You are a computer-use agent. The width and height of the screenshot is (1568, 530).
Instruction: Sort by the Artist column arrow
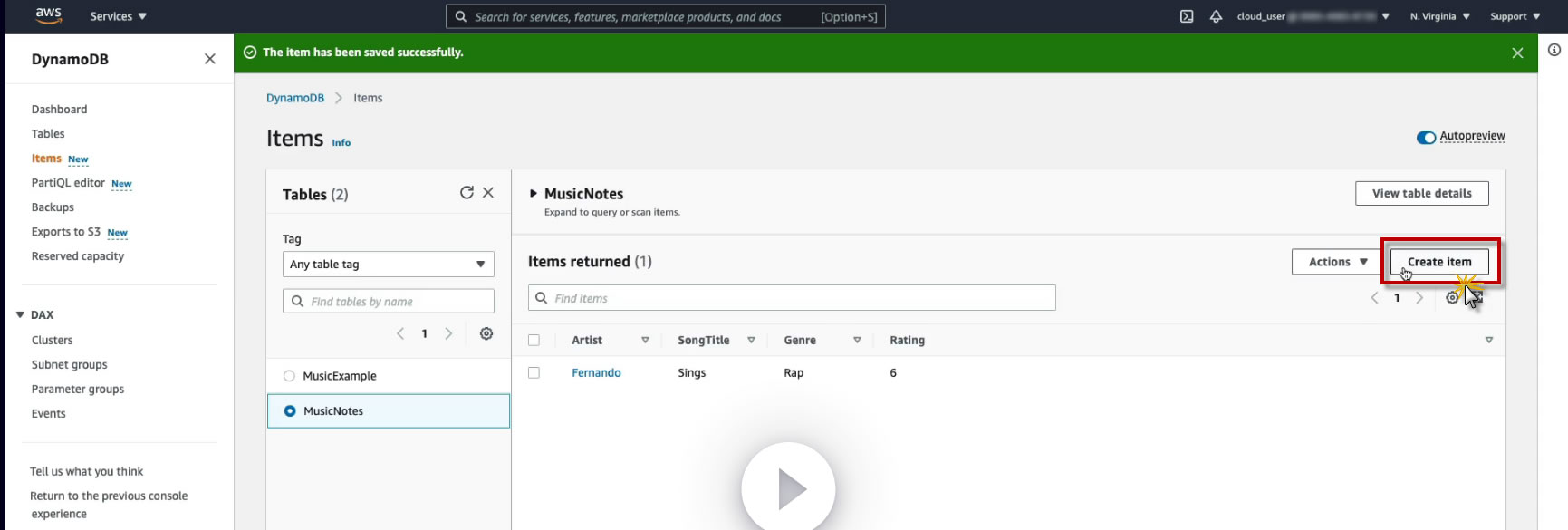pos(645,341)
